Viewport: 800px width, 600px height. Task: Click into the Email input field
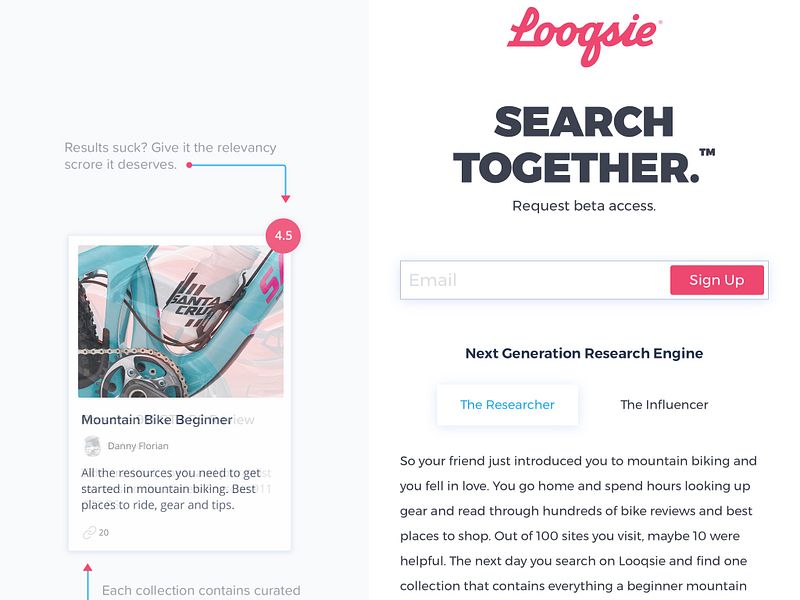(x=530, y=280)
